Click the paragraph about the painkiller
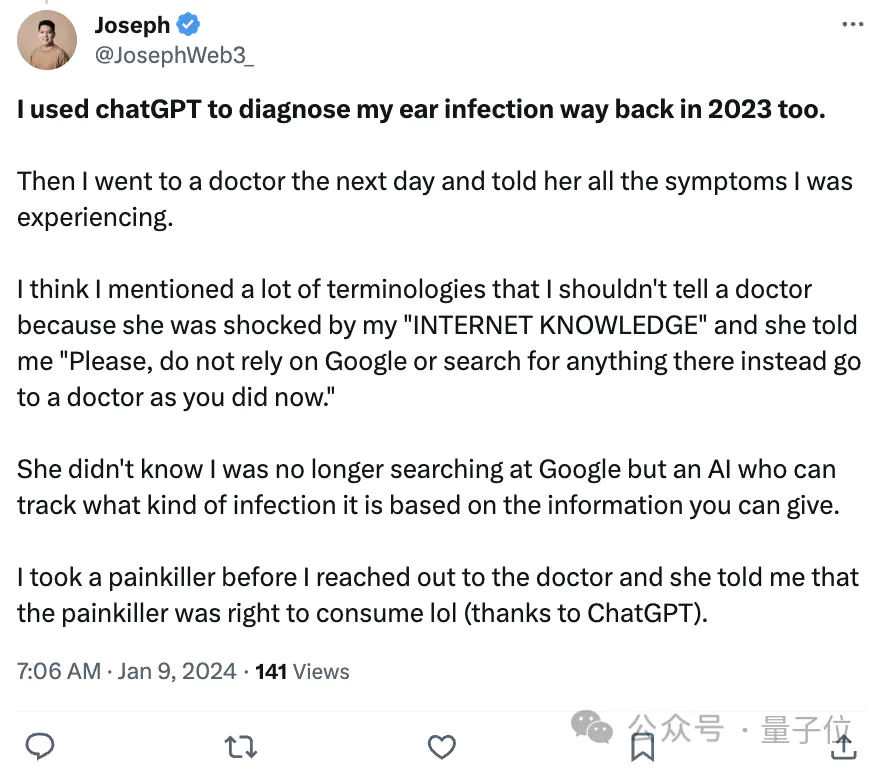 tap(438, 595)
